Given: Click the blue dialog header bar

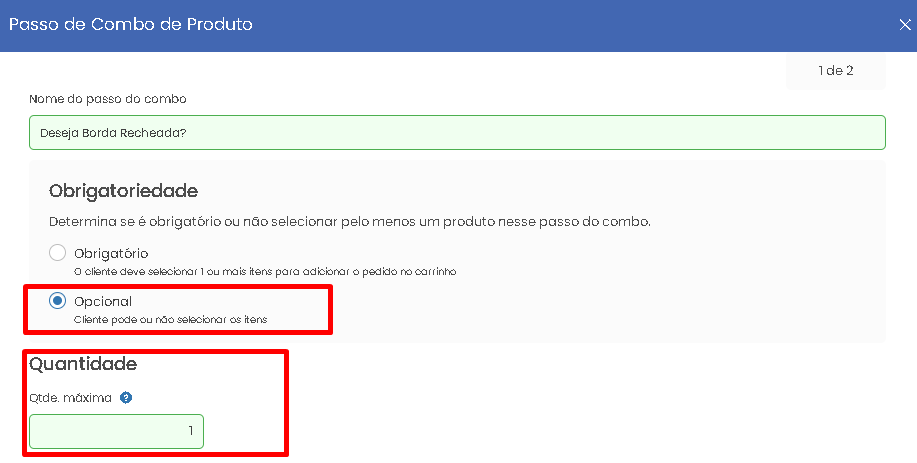Looking at the screenshot, I should (x=458, y=26).
